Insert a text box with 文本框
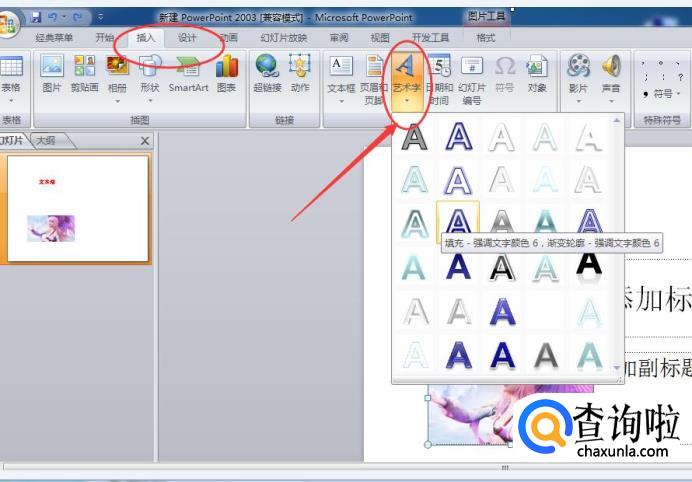 [341, 73]
